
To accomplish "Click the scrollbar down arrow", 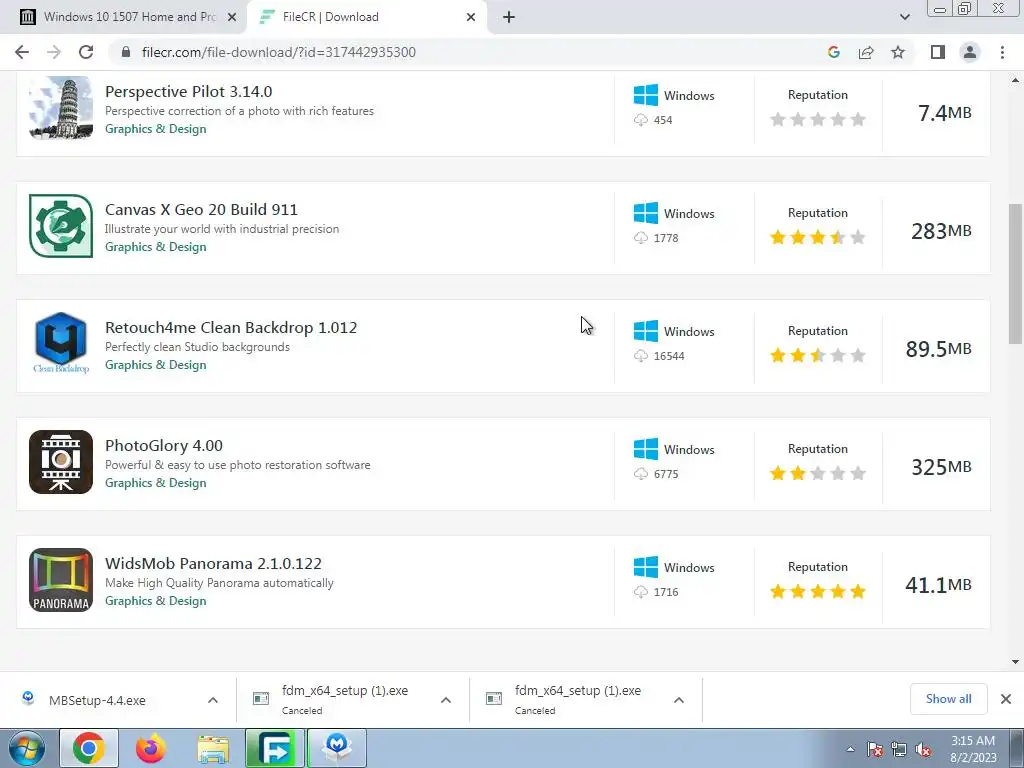I will [x=1016, y=662].
